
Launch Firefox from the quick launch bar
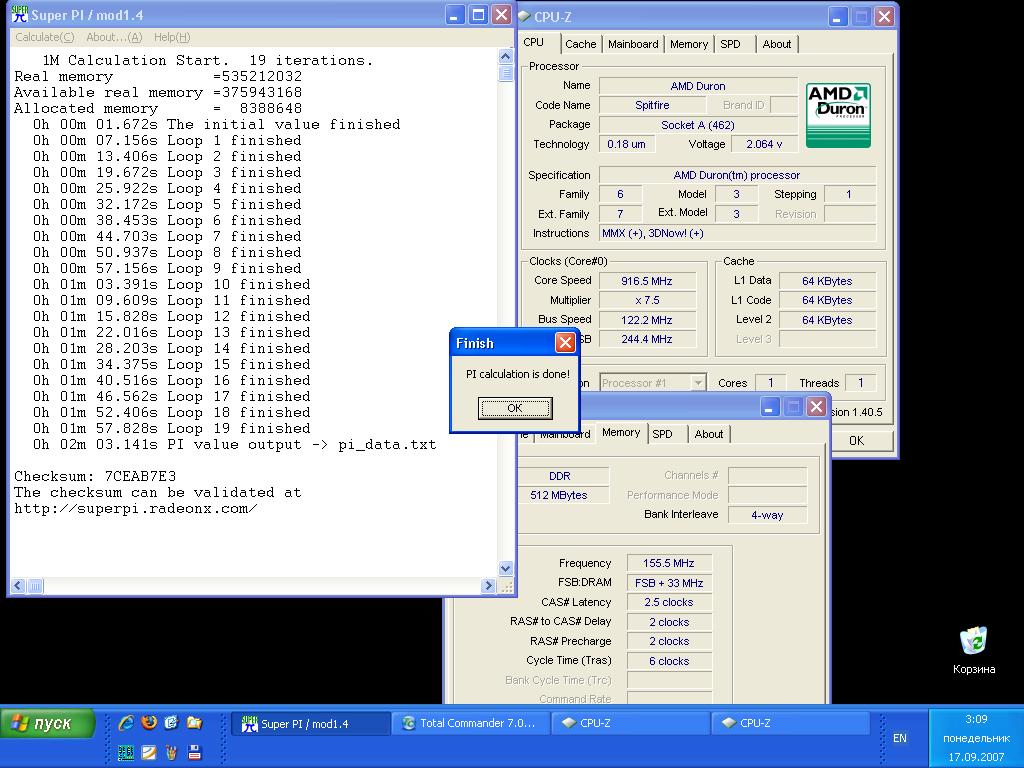149,722
